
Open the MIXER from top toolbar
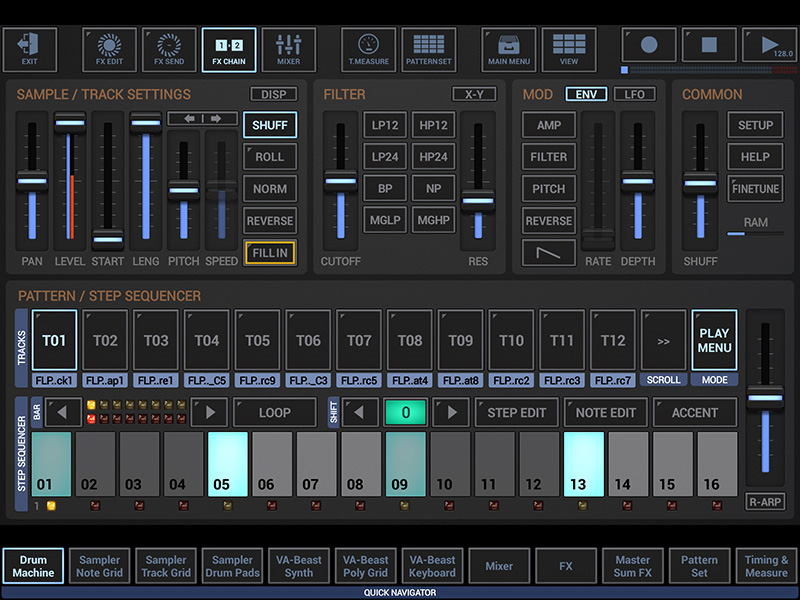pos(289,49)
